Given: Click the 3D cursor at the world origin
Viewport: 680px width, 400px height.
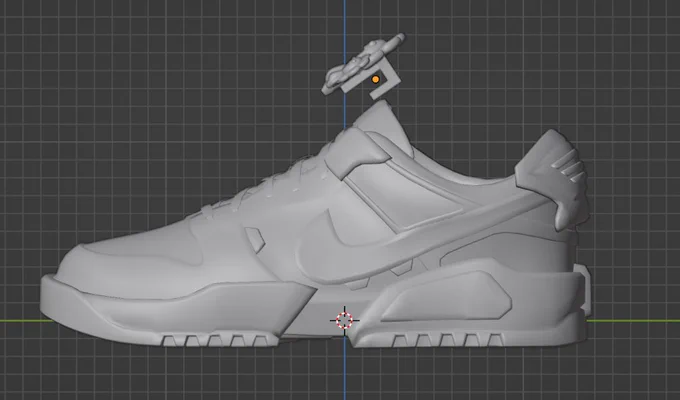Looking at the screenshot, I should (x=344, y=320).
